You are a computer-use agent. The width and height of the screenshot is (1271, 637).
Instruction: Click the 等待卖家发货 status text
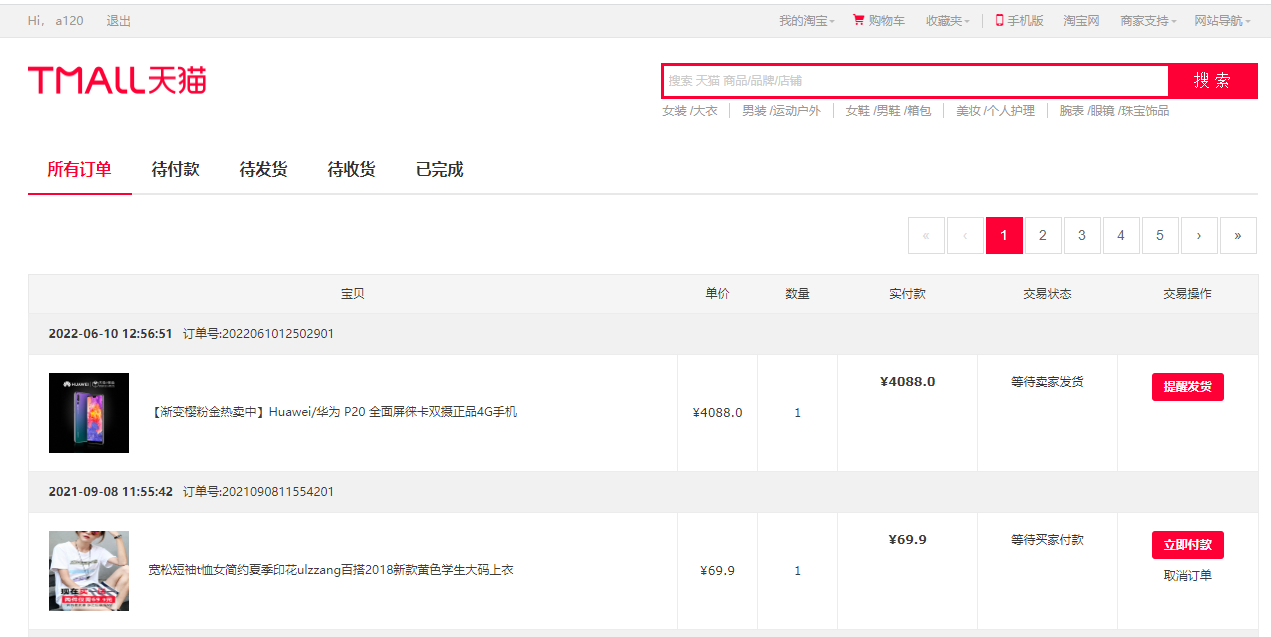tap(1047, 382)
